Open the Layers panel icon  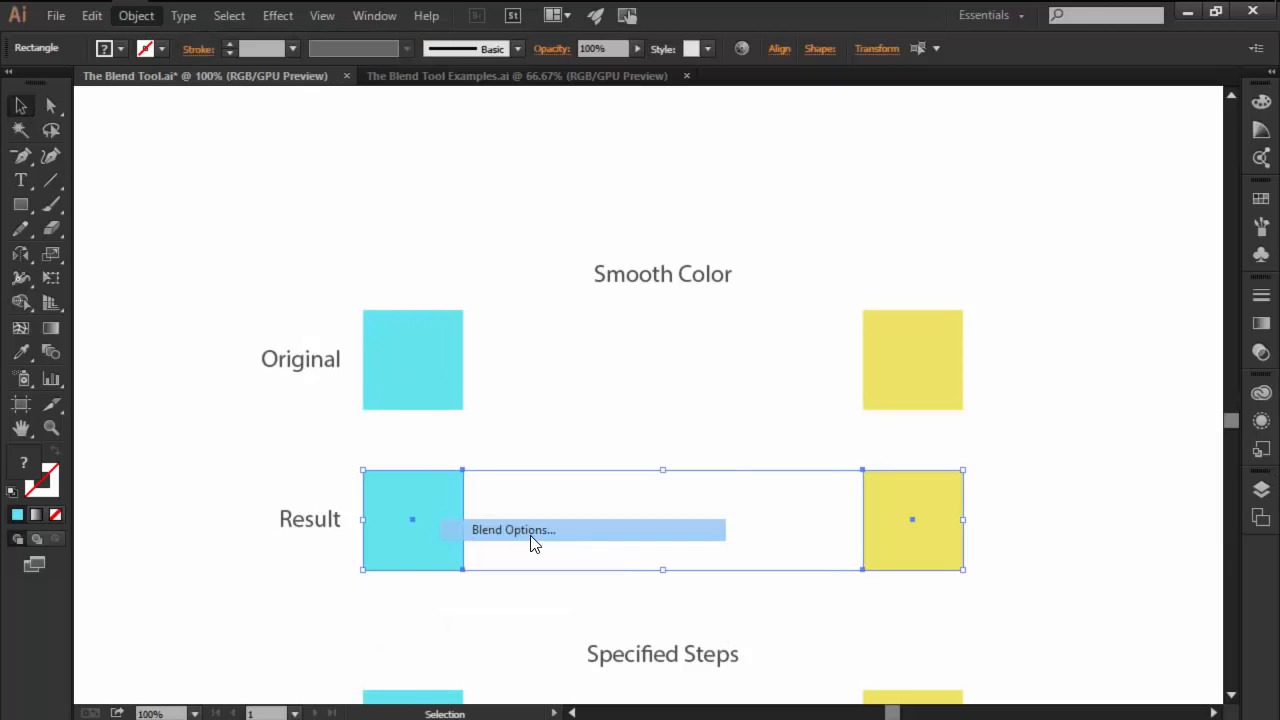1261,489
